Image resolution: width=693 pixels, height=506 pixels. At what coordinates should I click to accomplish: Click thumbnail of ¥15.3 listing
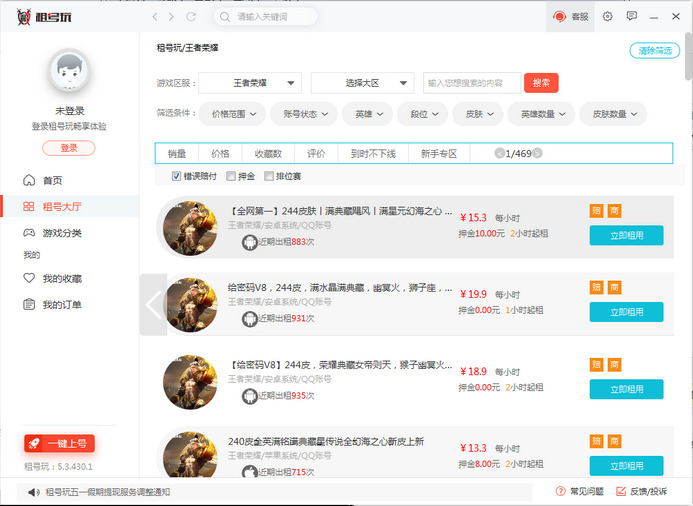coord(190,228)
